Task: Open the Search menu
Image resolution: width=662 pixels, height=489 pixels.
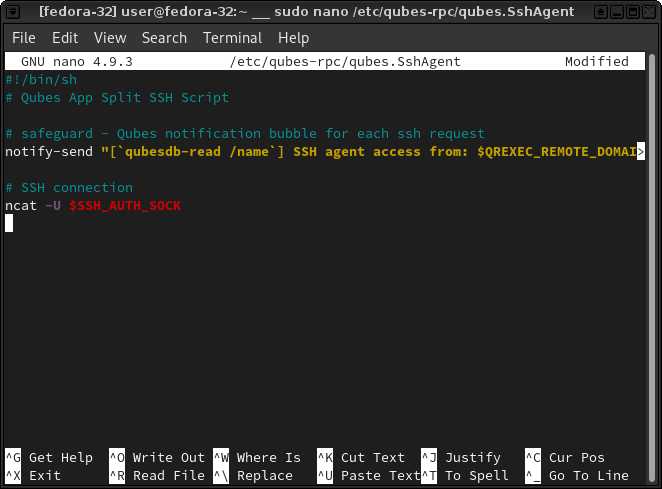Action: [164, 38]
